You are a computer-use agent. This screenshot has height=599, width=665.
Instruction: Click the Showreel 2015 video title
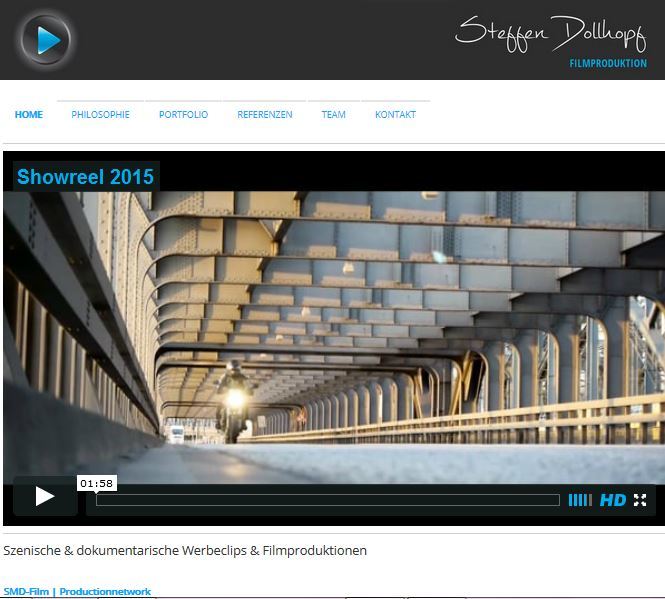85,177
